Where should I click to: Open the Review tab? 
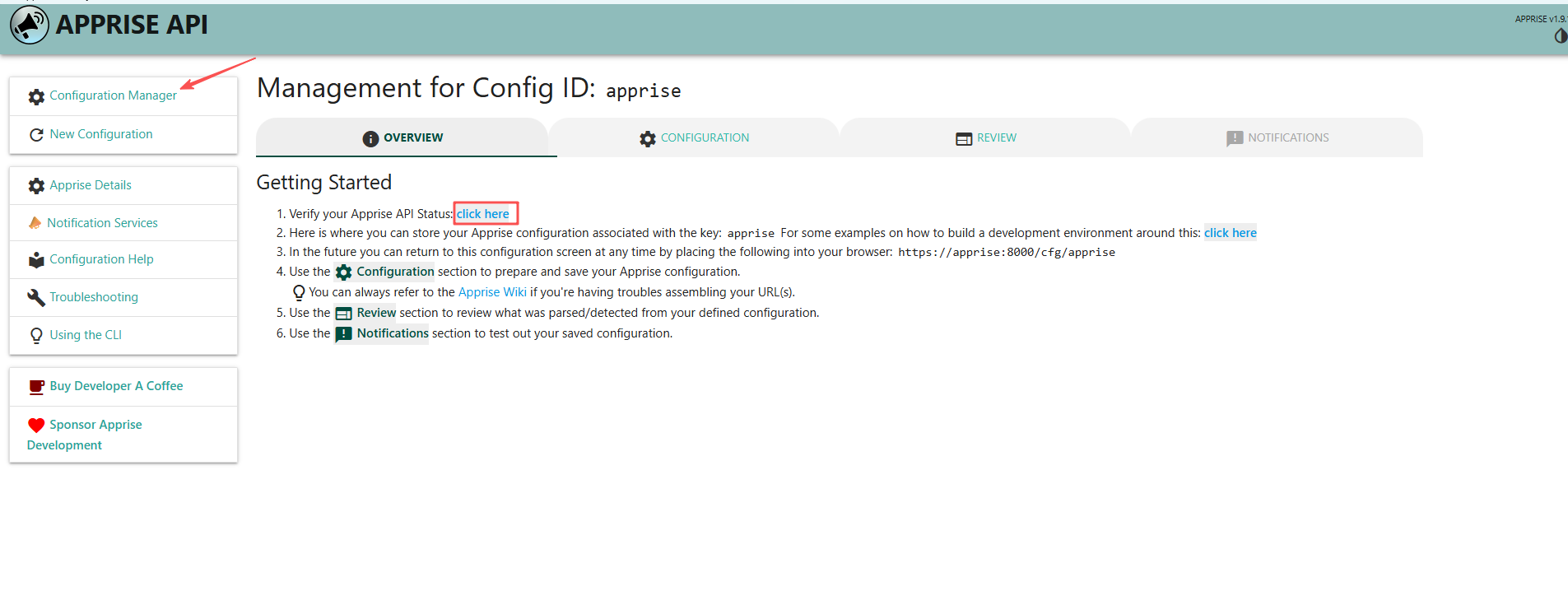point(985,137)
